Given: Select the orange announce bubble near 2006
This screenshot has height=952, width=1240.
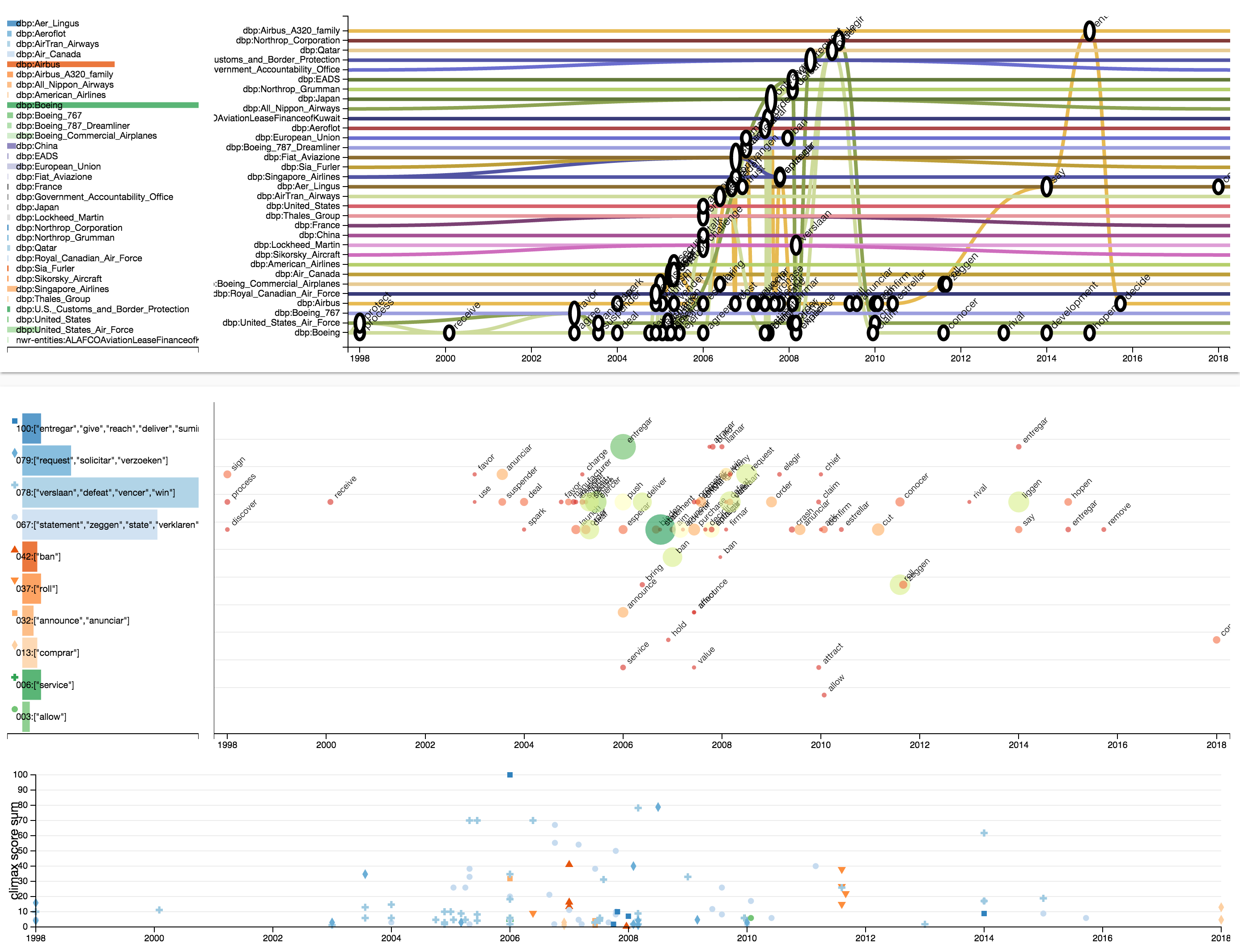Looking at the screenshot, I should point(623,612).
